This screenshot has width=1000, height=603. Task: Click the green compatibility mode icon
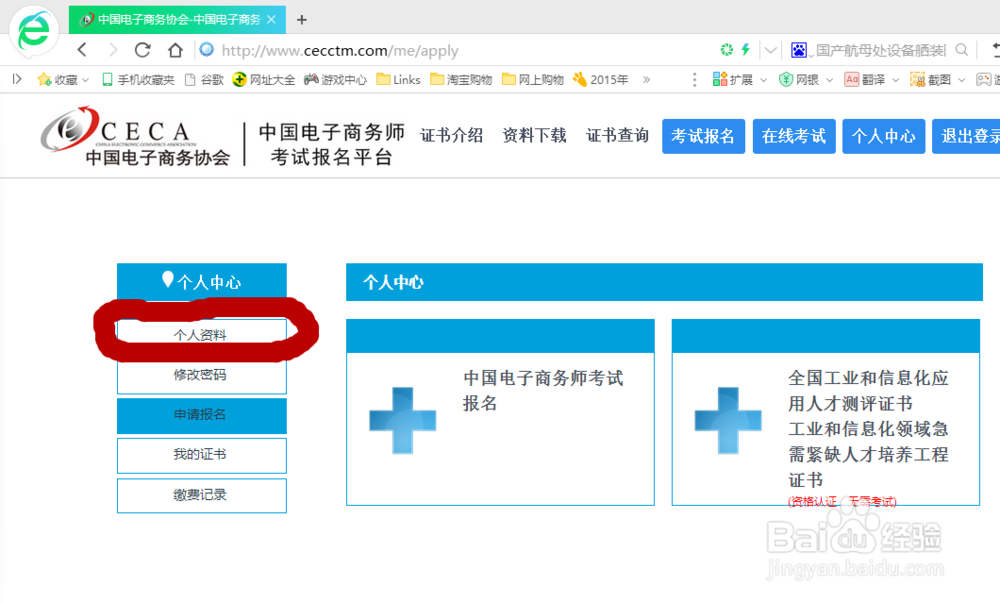(x=726, y=49)
